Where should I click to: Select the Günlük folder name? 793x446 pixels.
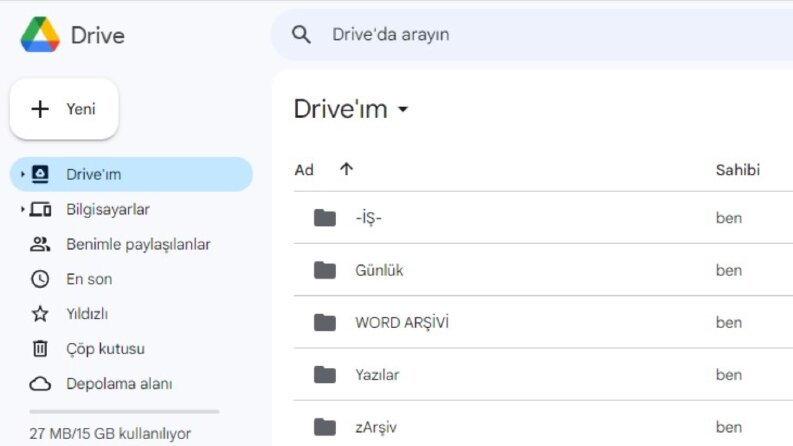(x=379, y=270)
